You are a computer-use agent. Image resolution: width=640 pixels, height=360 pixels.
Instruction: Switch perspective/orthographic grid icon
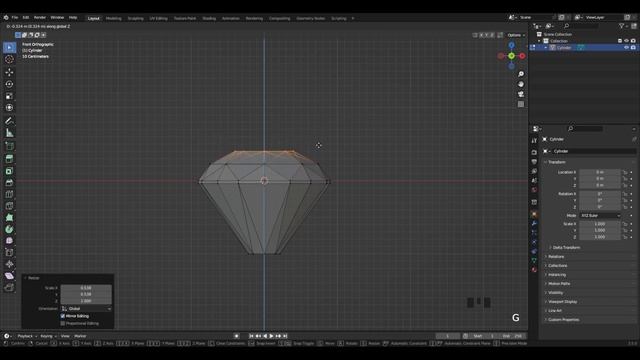click(521, 104)
